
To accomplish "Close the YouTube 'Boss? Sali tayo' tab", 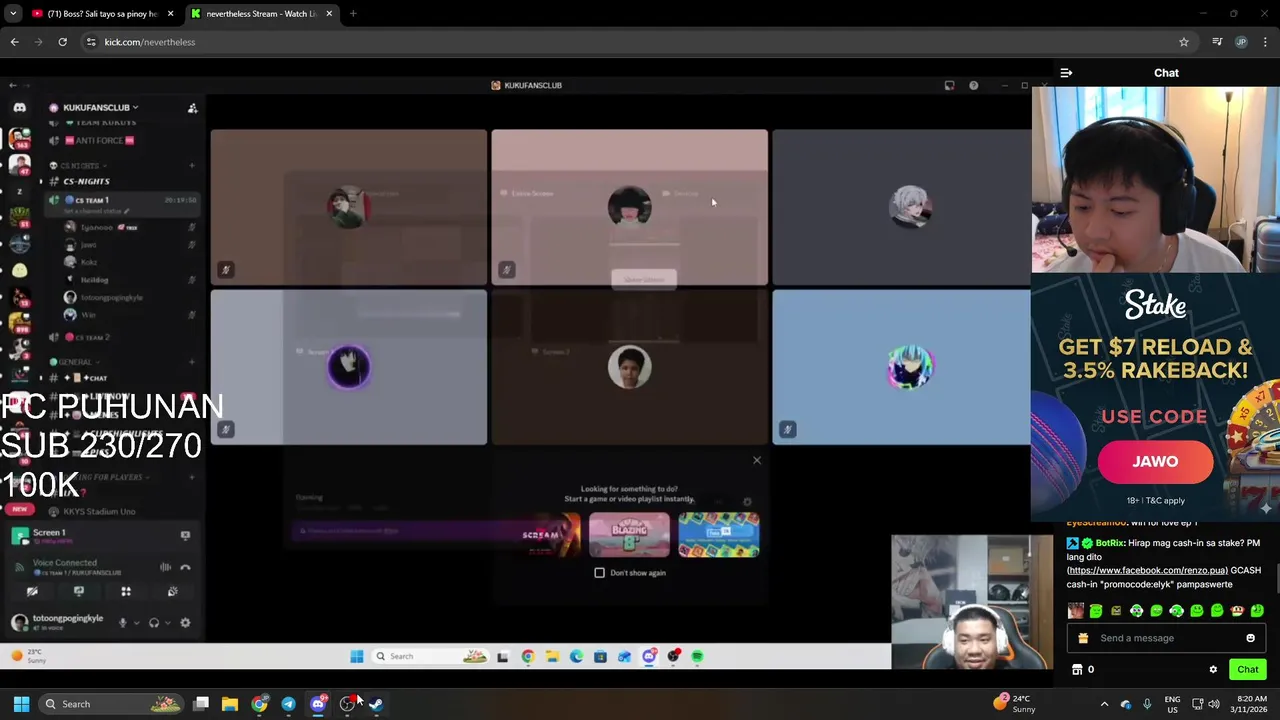I will [x=170, y=14].
